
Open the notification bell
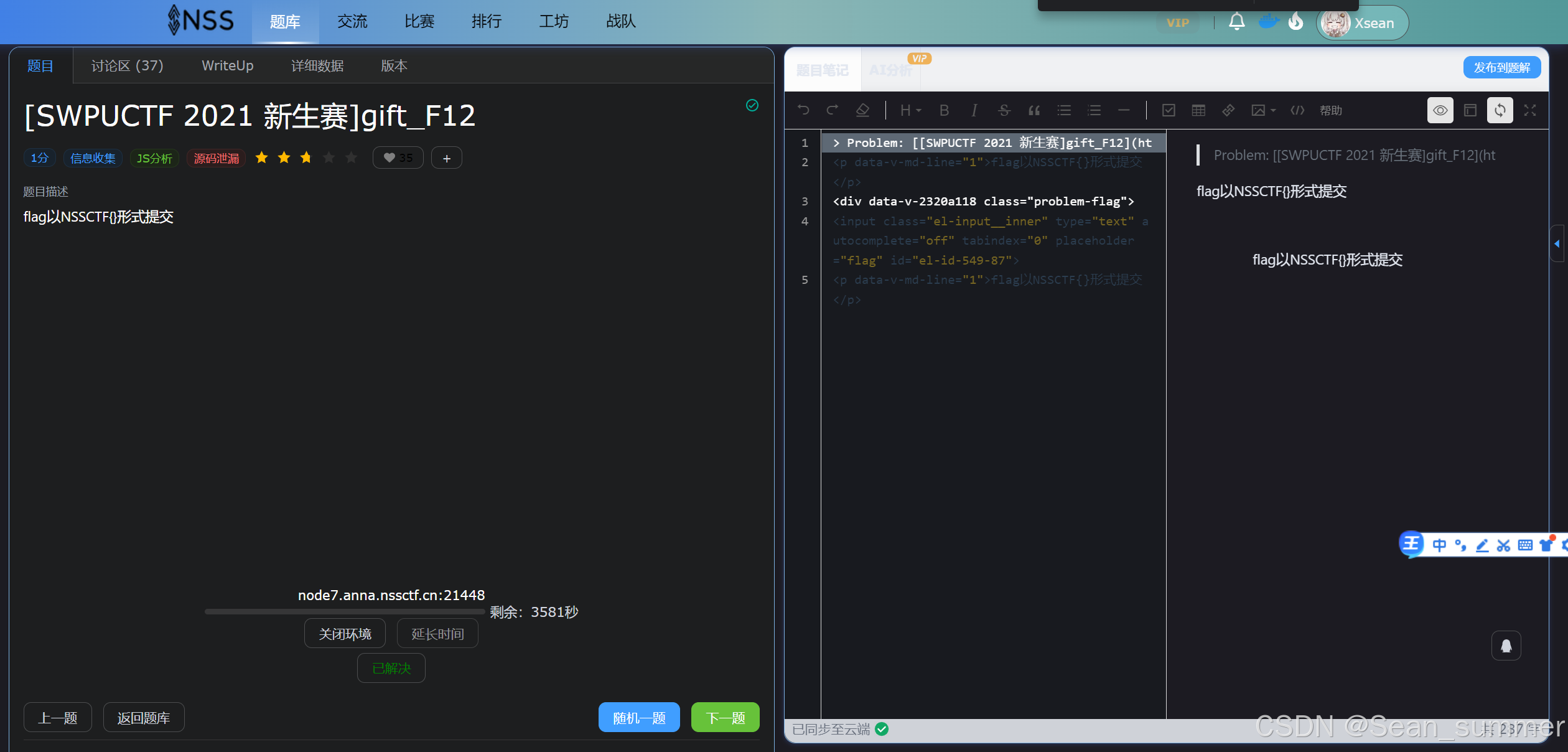click(1237, 22)
